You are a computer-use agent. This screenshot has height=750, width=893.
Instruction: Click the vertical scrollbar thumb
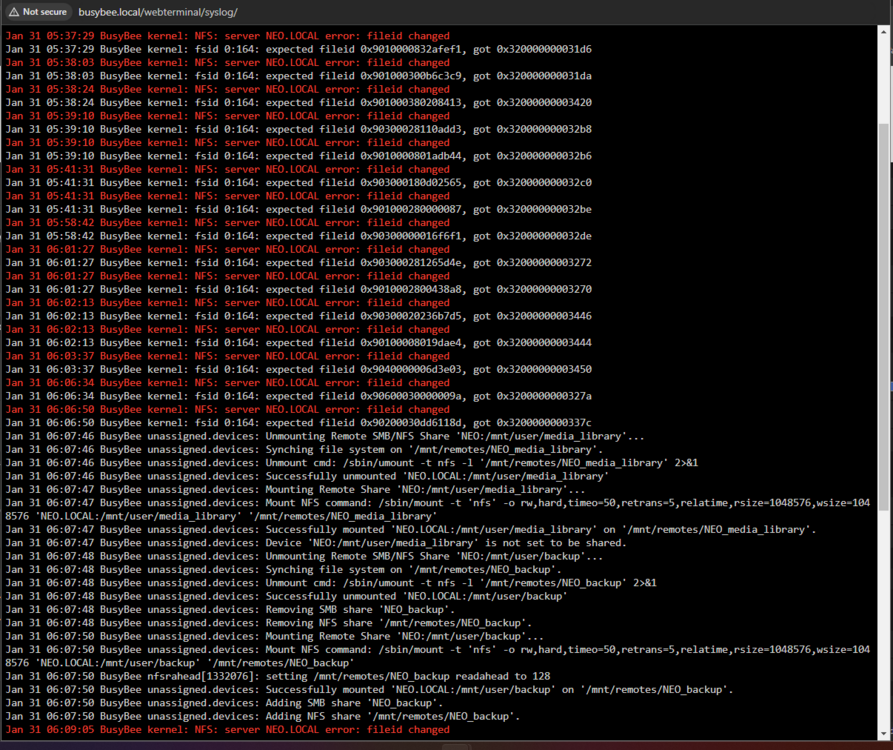coord(883,317)
